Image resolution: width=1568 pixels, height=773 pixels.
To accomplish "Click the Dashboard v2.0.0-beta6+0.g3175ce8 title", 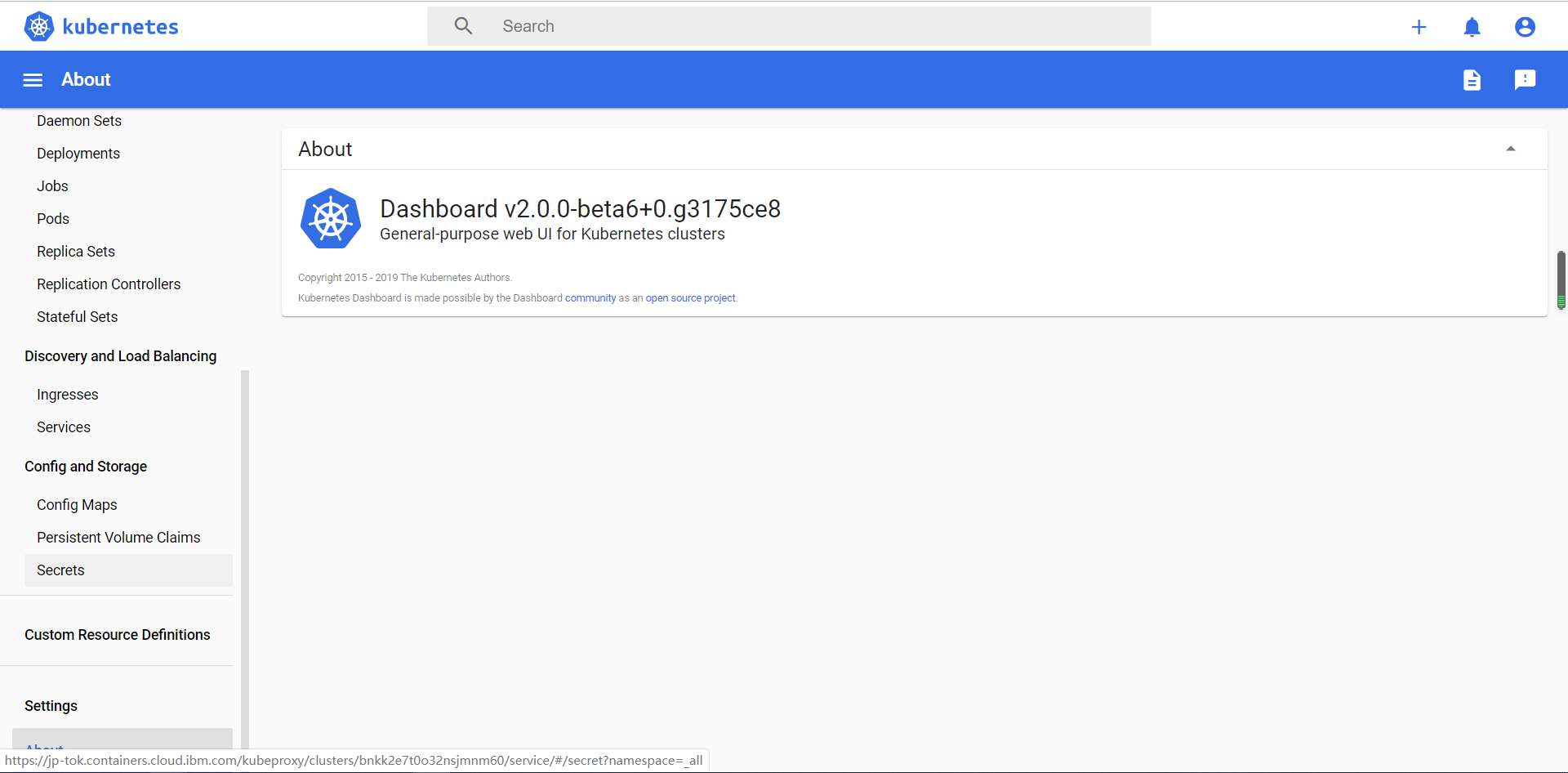I will pyautogui.click(x=581, y=208).
